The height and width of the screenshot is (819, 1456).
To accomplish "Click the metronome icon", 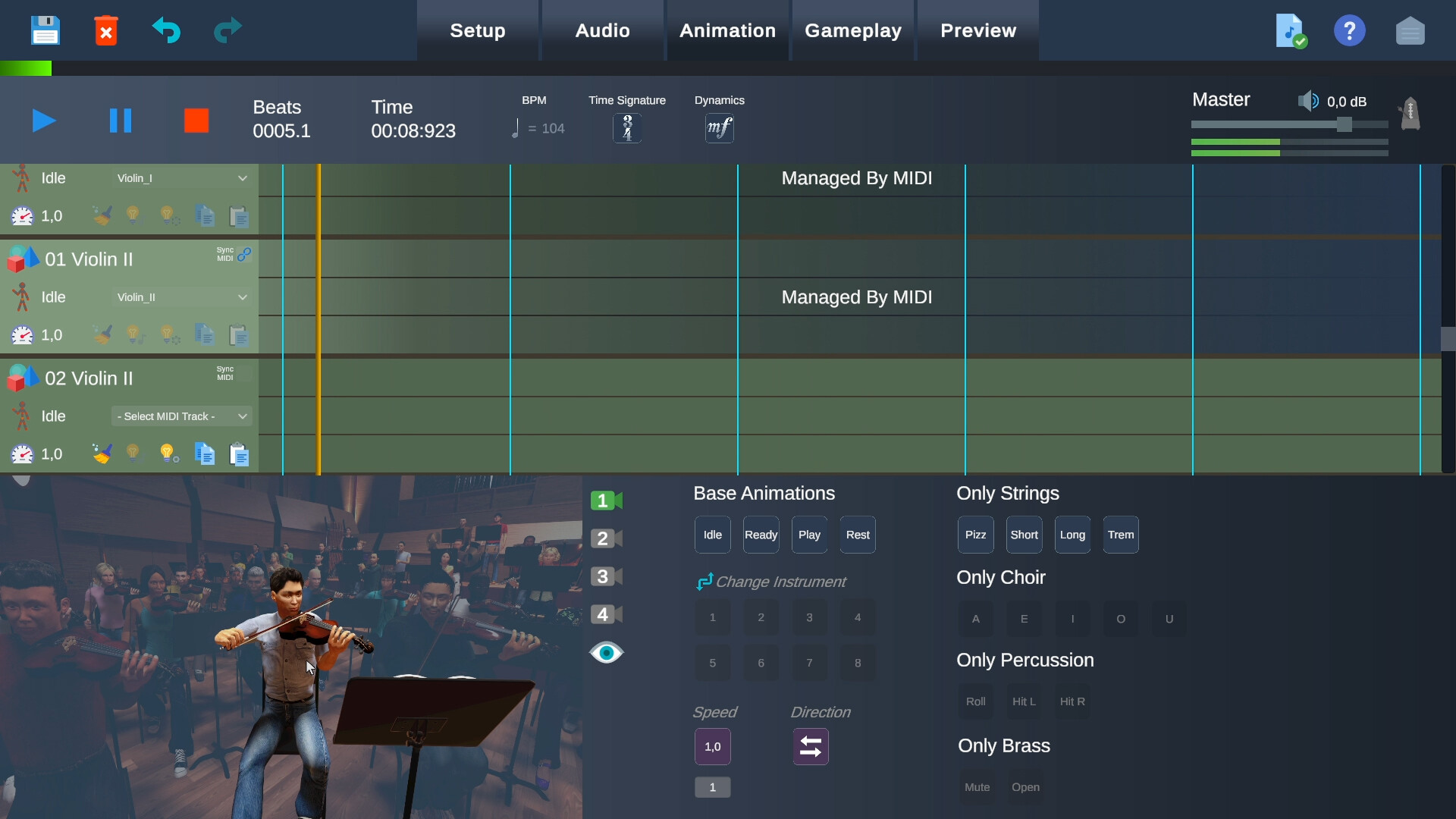I will tap(1410, 114).
